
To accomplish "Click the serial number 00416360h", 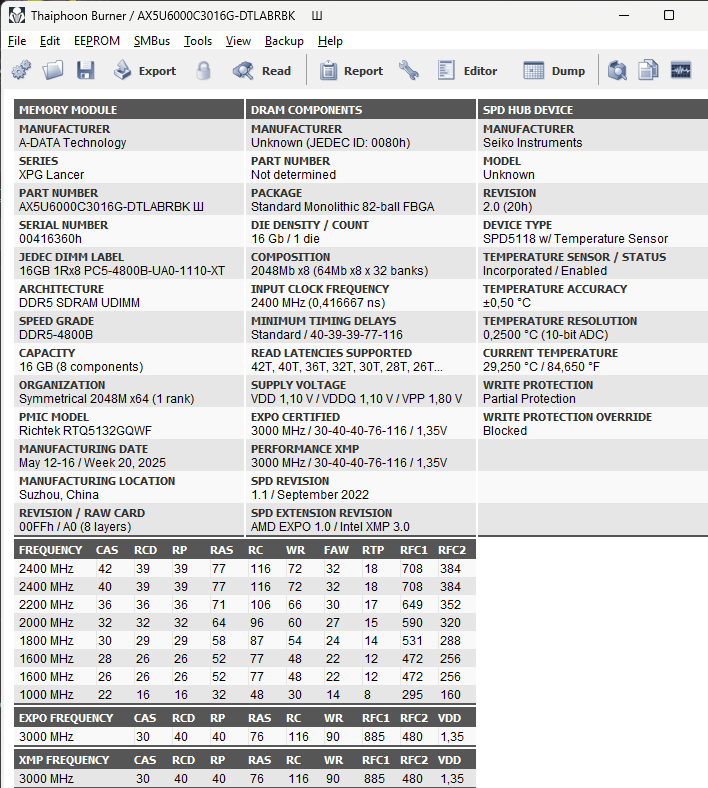I will pyautogui.click(x=50, y=239).
